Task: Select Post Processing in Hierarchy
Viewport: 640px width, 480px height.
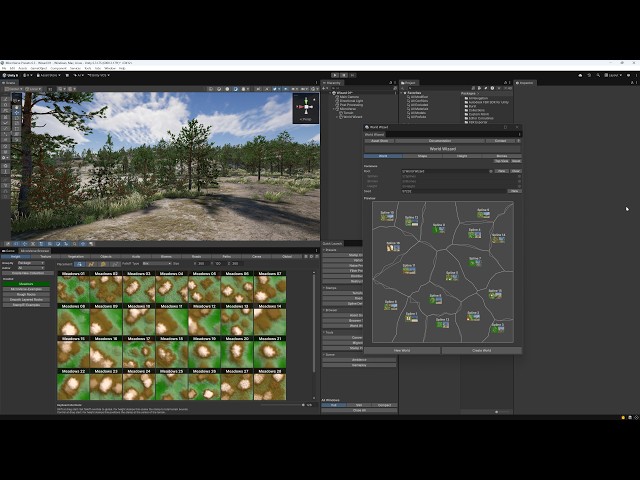Action: tap(351, 105)
